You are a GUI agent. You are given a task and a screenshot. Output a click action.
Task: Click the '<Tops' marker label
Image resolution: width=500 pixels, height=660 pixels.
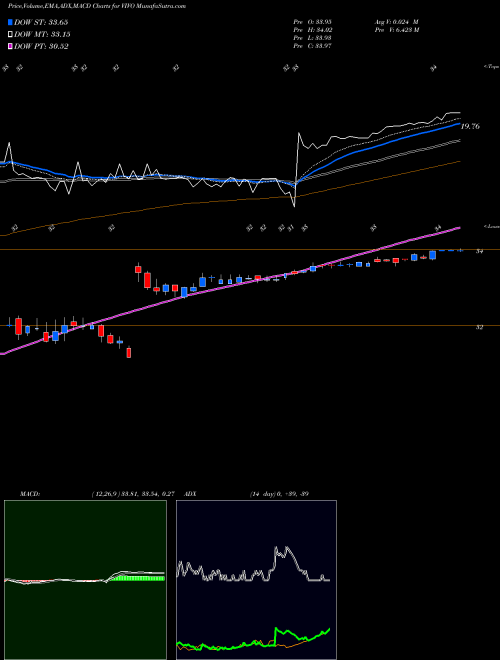(x=491, y=67)
